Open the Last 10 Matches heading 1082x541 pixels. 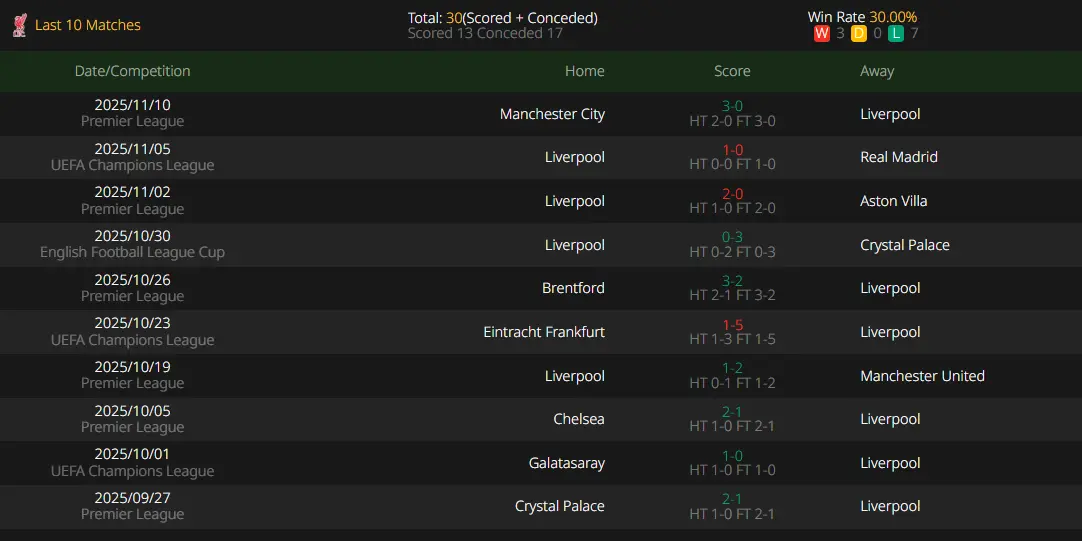point(88,26)
